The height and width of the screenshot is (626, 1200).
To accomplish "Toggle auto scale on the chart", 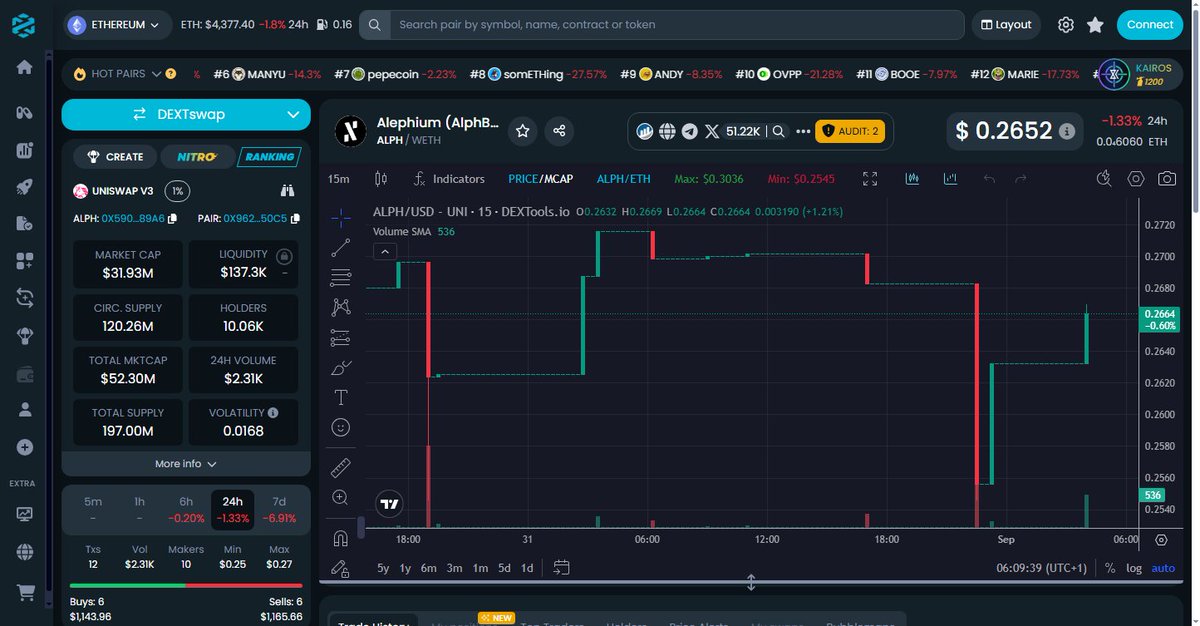I will pyautogui.click(x=1163, y=568).
